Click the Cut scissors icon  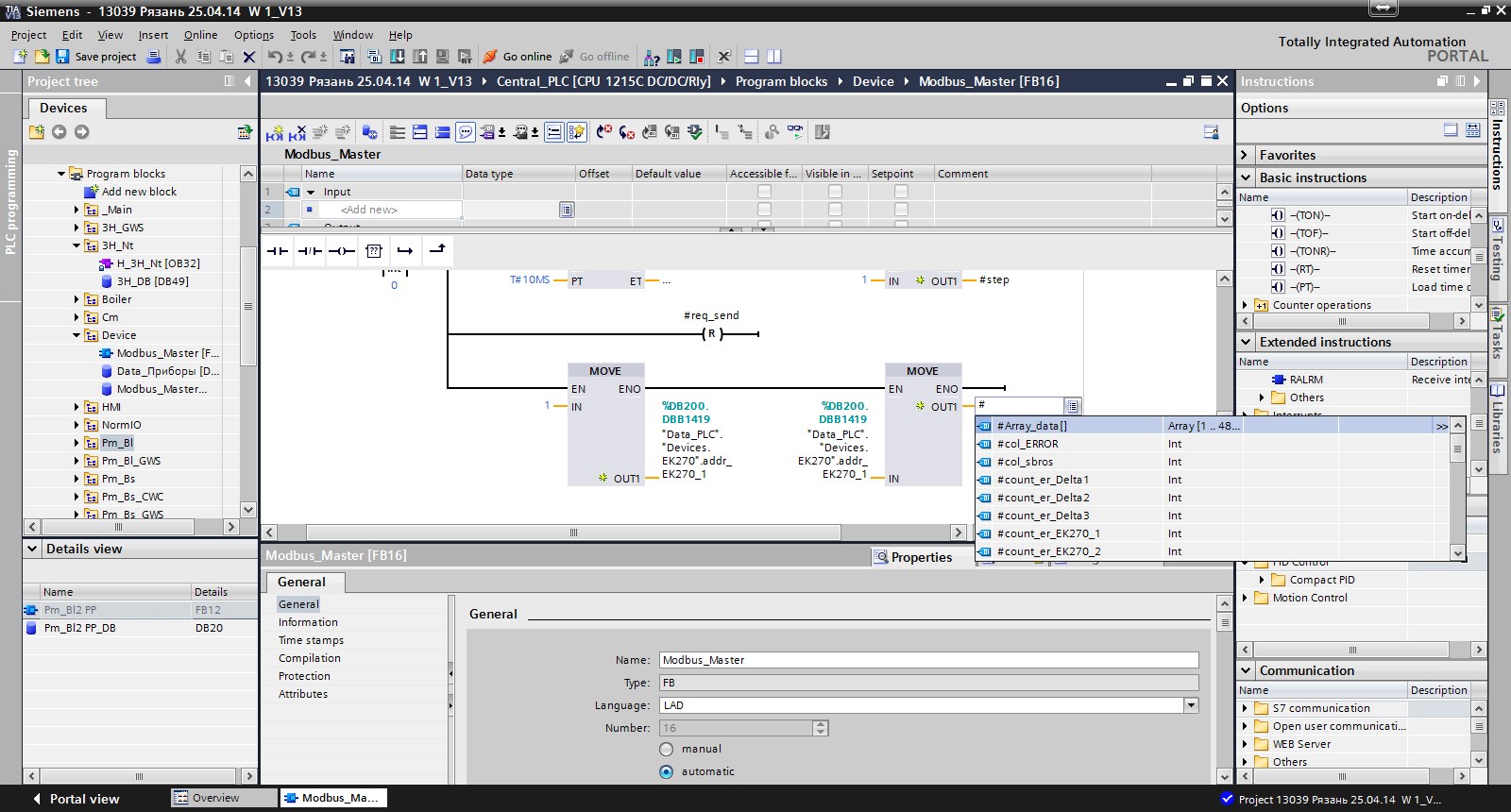[x=180, y=57]
